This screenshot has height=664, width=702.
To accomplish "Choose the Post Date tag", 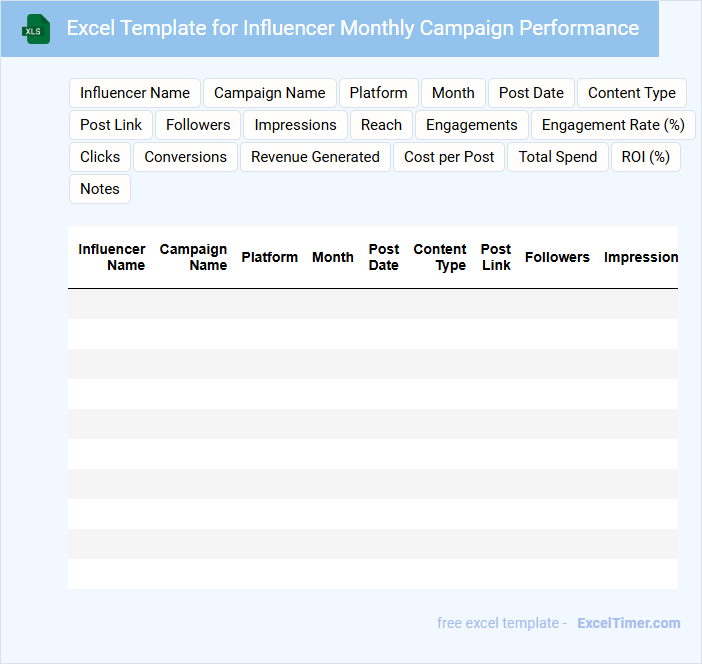I will [531, 93].
